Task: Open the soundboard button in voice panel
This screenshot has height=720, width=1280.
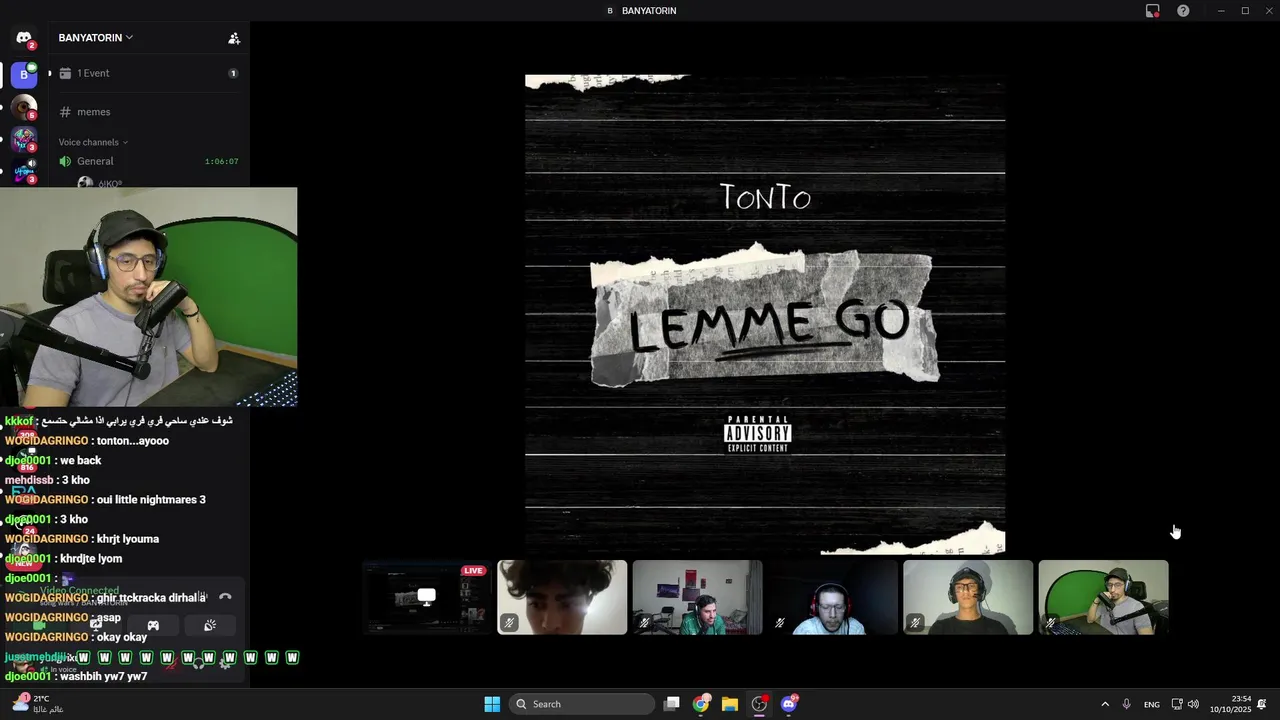Action: tap(210, 625)
